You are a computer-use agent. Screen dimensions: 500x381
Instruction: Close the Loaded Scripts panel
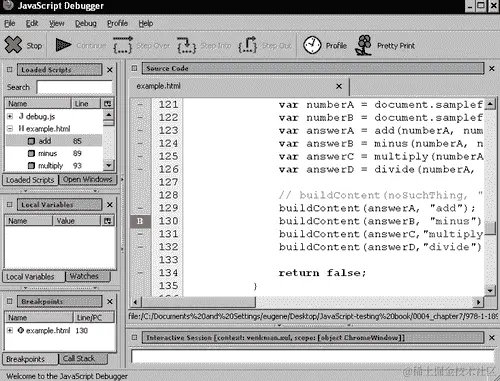110,70
